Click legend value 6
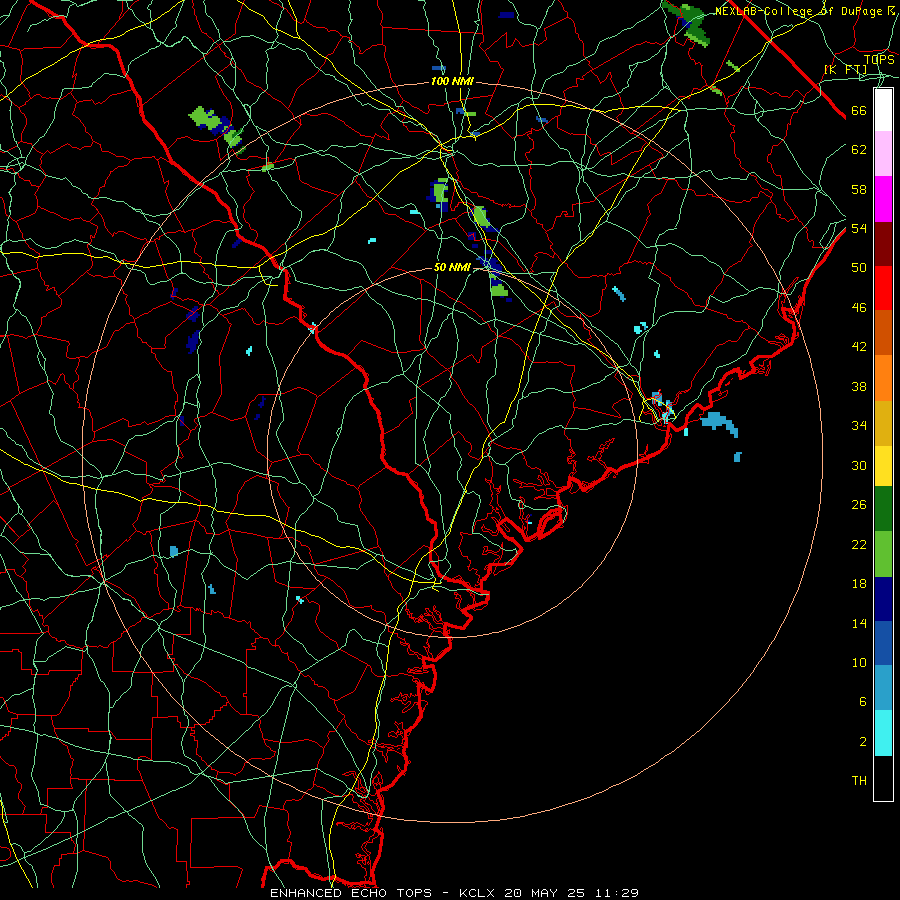 click(x=862, y=701)
